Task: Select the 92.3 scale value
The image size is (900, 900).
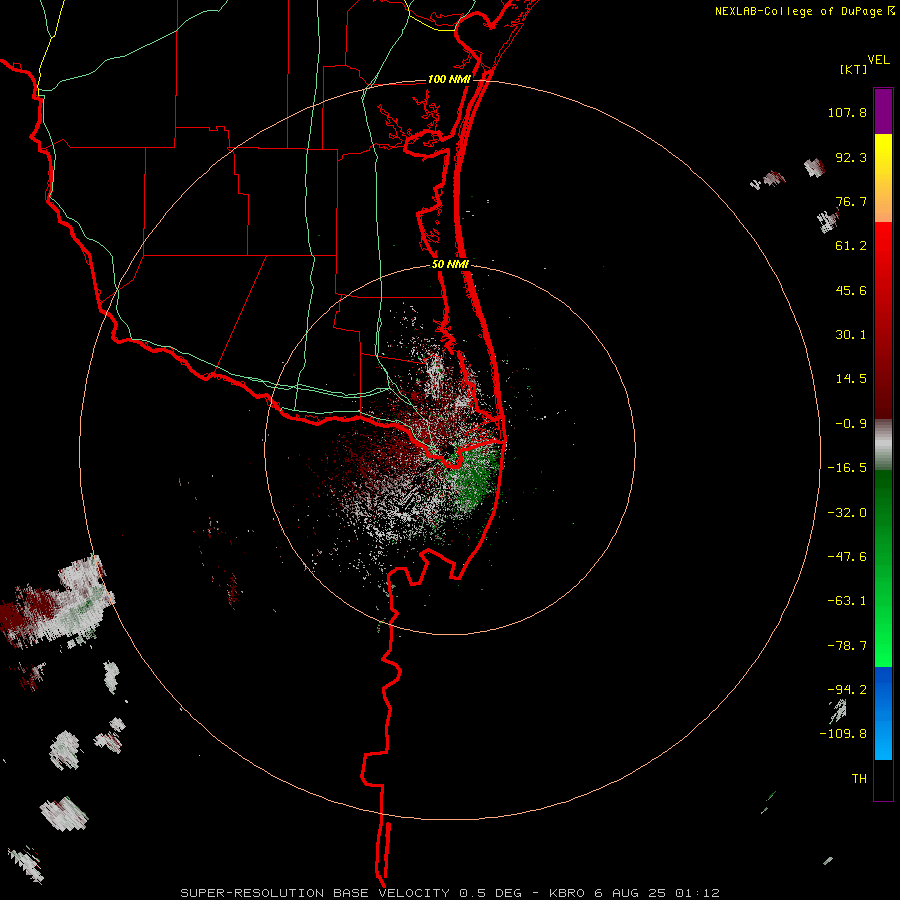Action: pos(851,157)
